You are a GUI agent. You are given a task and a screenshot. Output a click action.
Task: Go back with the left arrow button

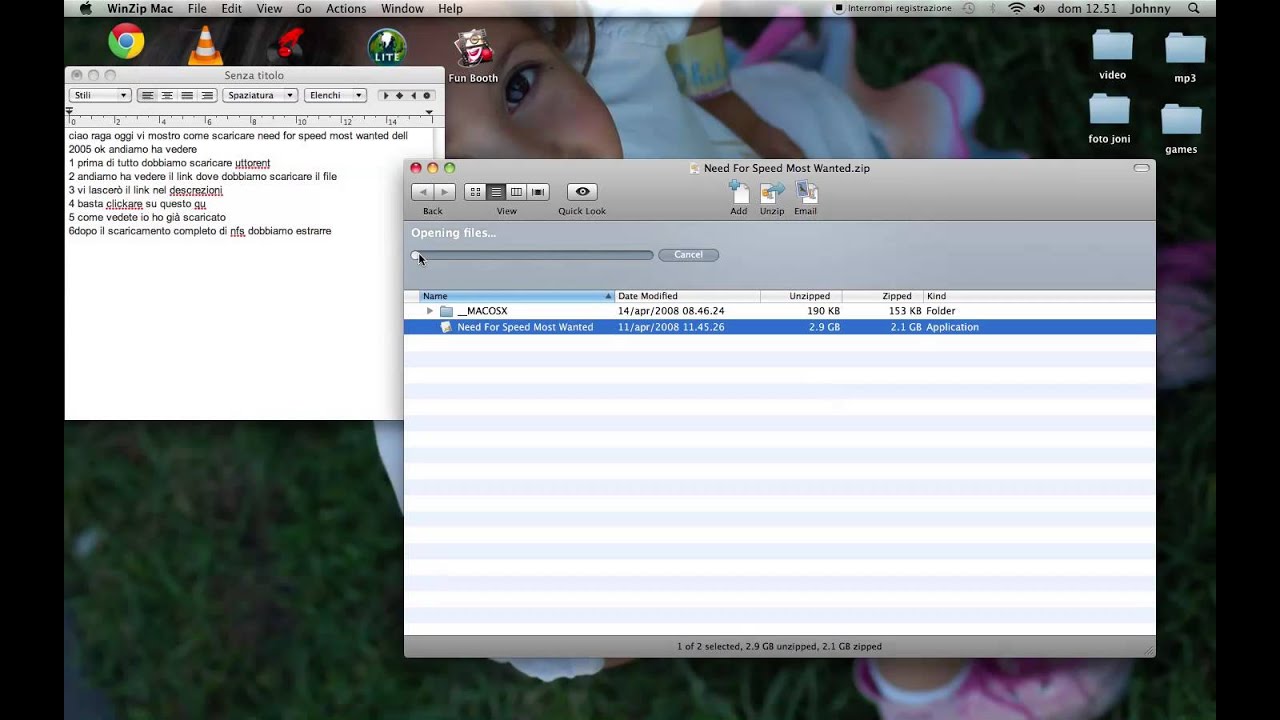click(422, 192)
